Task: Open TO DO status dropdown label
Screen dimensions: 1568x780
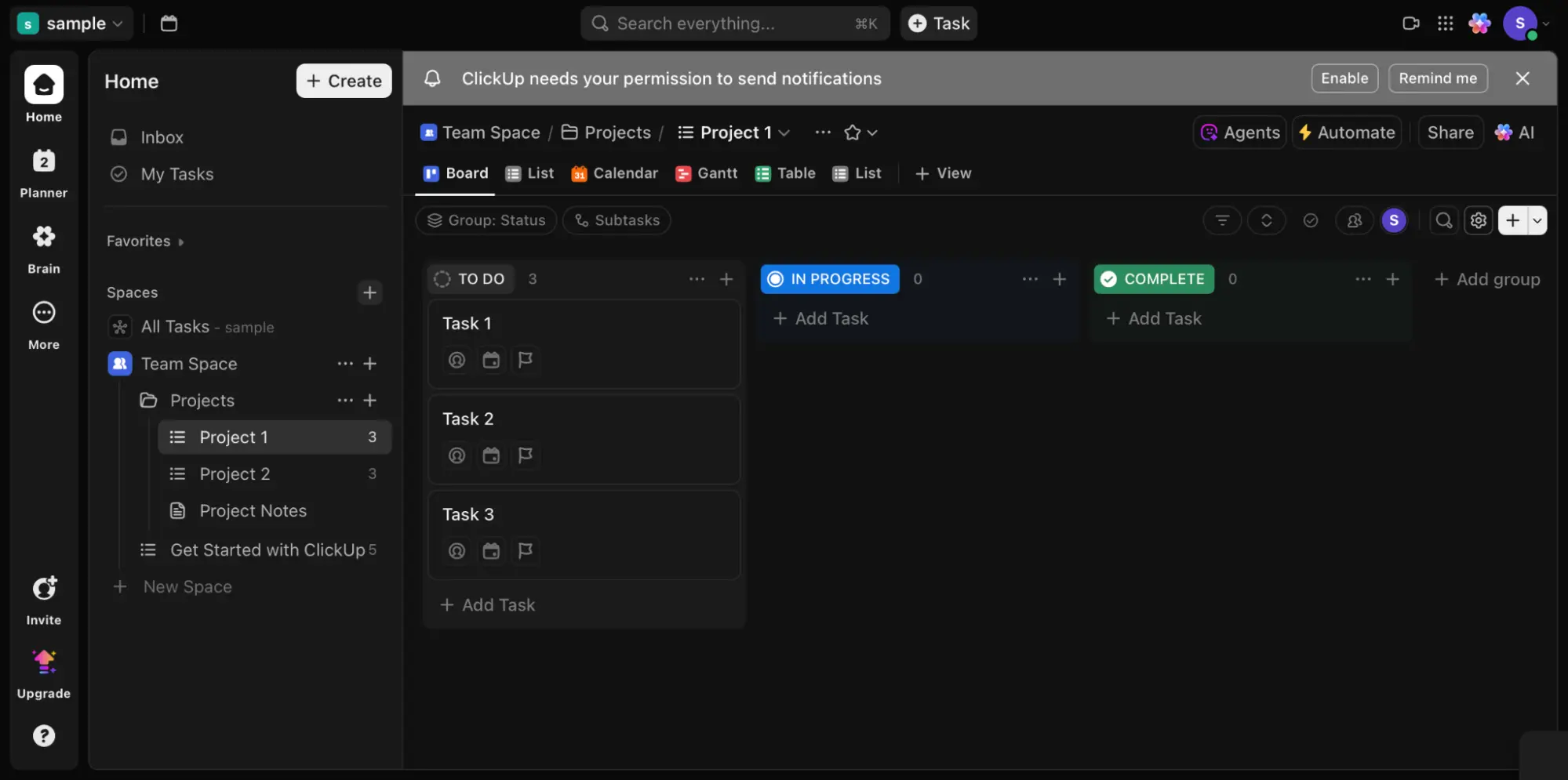Action: (x=471, y=279)
